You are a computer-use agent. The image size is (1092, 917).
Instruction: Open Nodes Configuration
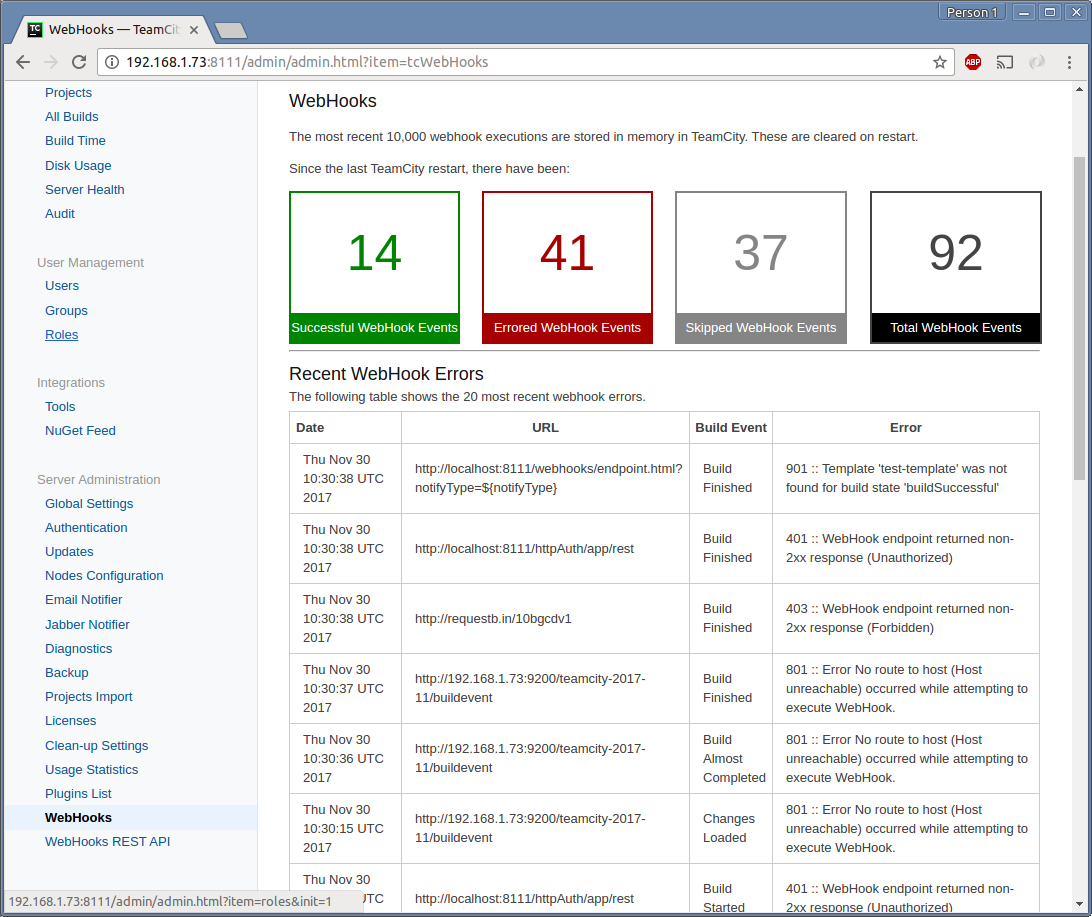104,576
